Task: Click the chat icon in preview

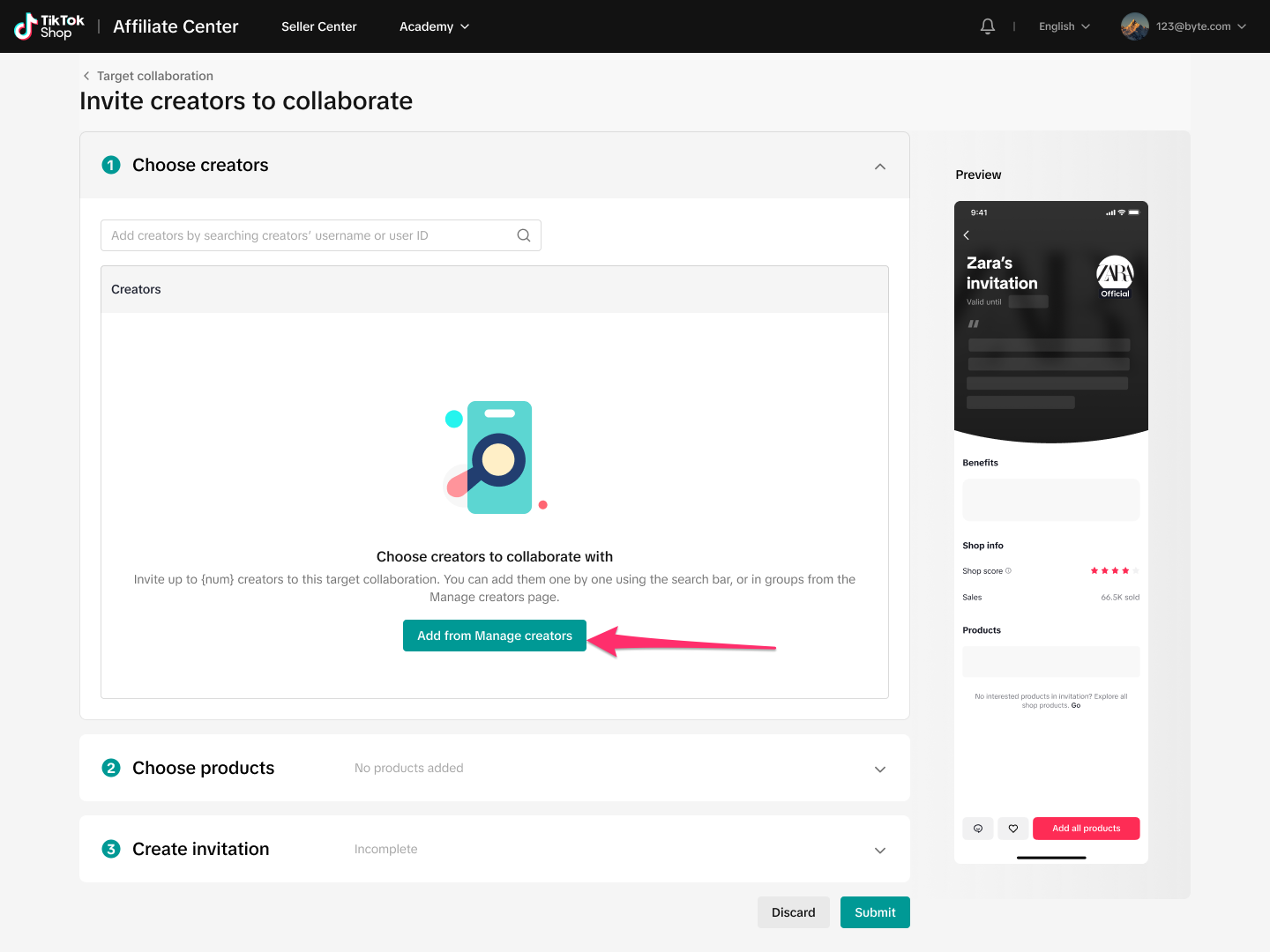Action: coord(978,829)
